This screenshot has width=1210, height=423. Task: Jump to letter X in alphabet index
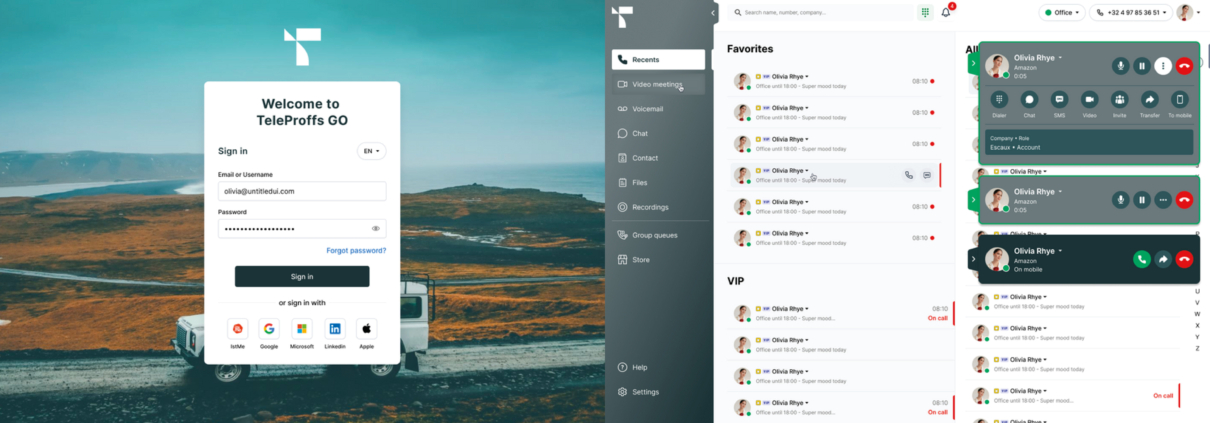pyautogui.click(x=1197, y=325)
